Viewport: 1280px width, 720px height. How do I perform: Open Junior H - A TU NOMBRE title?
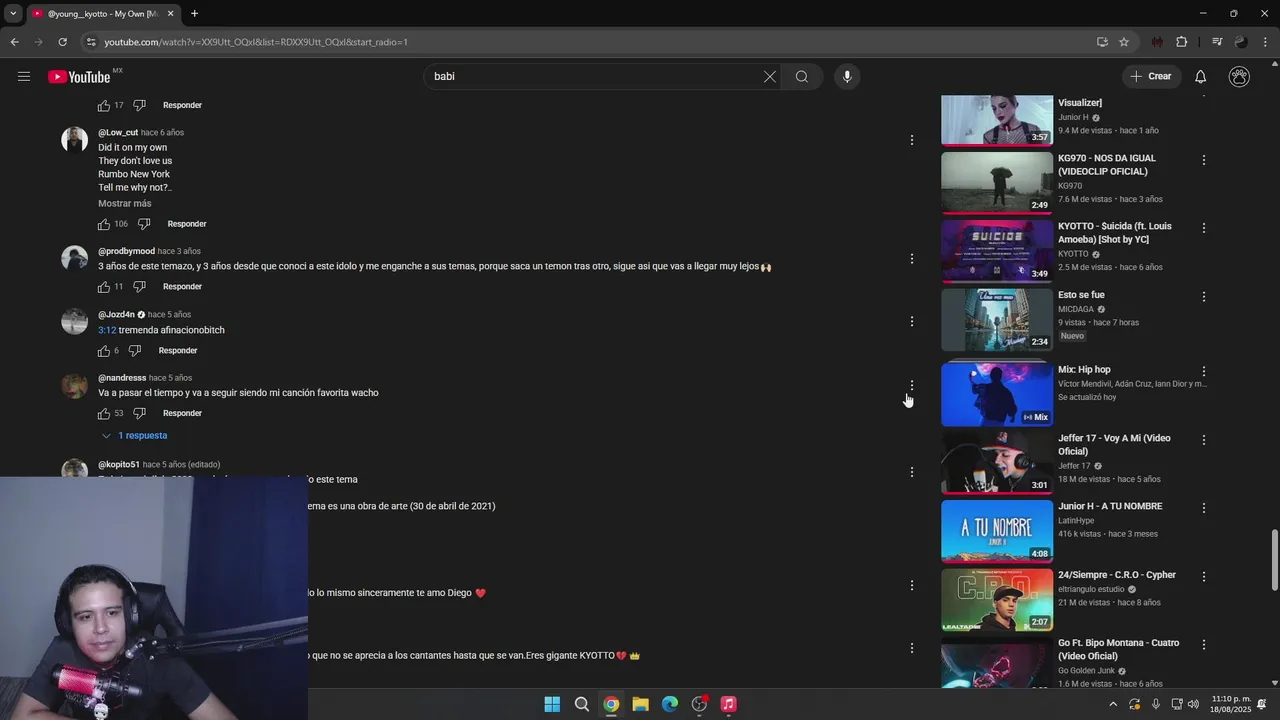coord(1110,507)
